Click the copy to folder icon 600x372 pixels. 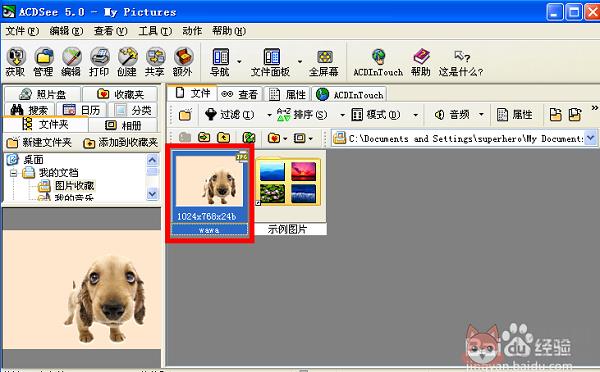(x=556, y=114)
